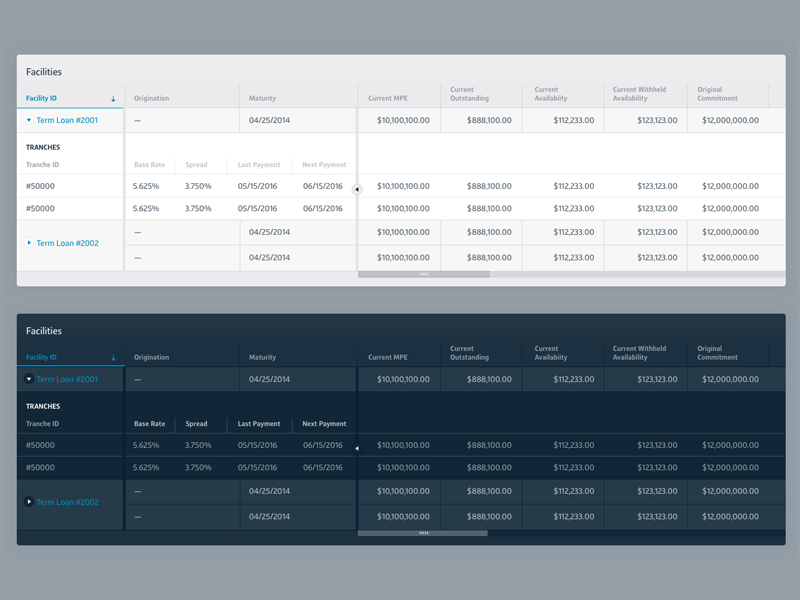Open Term Loan #2002 link in dark table
Viewport: 800px width, 600px height.
[x=67, y=502]
